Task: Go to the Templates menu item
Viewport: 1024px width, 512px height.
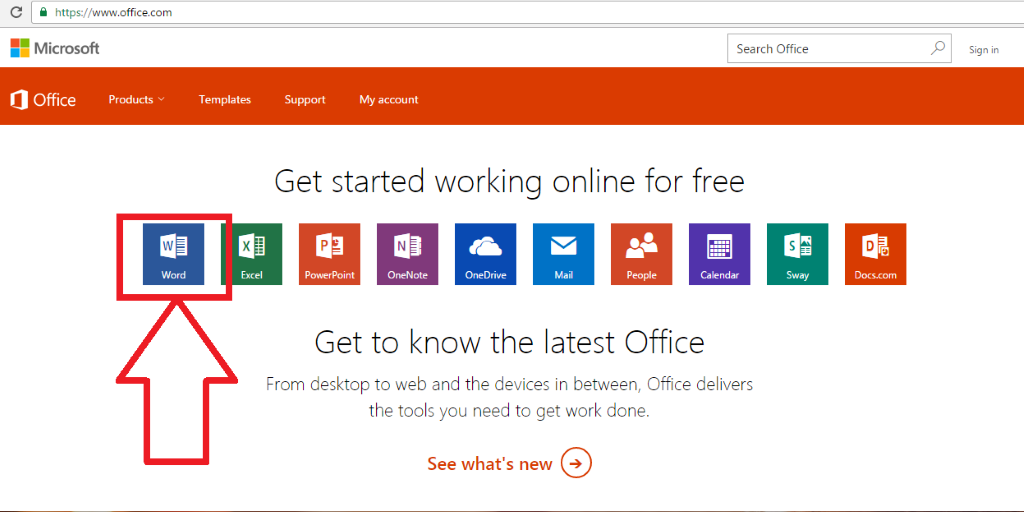Action: (x=225, y=100)
